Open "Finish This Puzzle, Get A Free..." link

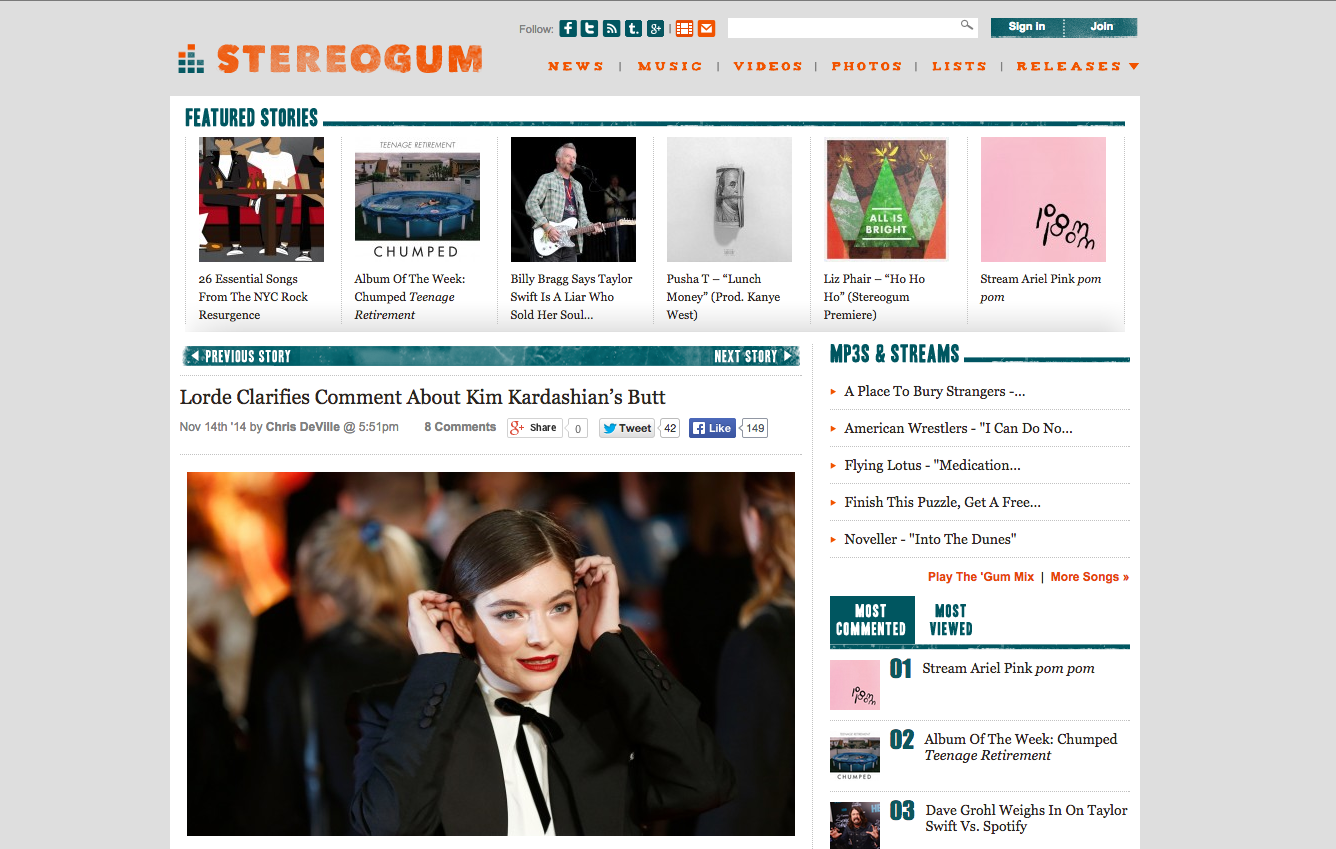pyautogui.click(x=943, y=502)
